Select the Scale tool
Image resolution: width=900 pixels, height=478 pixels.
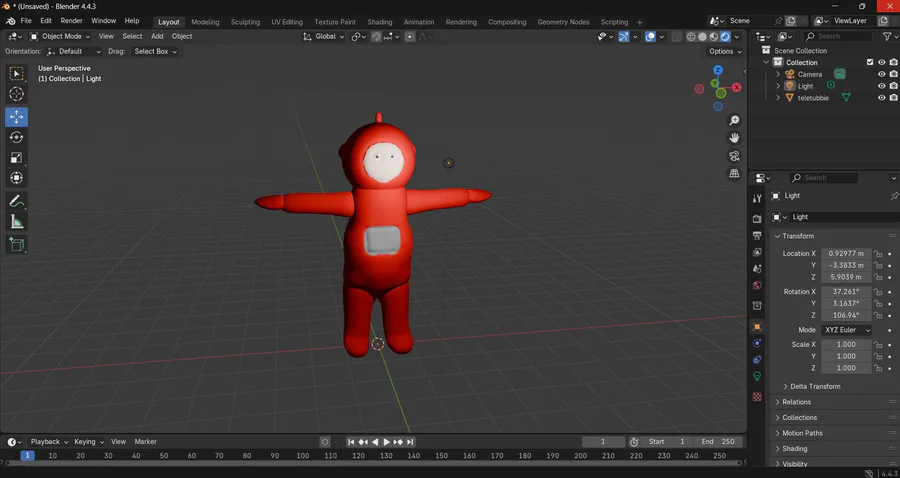[x=17, y=158]
